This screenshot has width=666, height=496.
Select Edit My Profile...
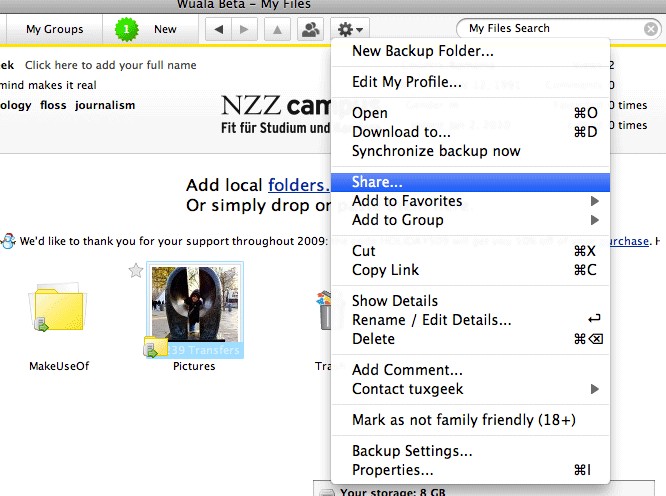click(470, 82)
